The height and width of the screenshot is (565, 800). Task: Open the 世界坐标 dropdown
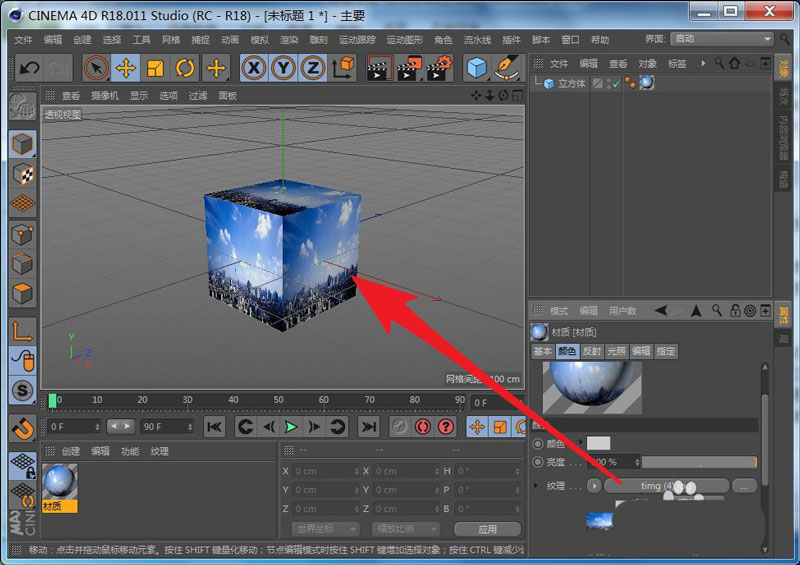(326, 529)
